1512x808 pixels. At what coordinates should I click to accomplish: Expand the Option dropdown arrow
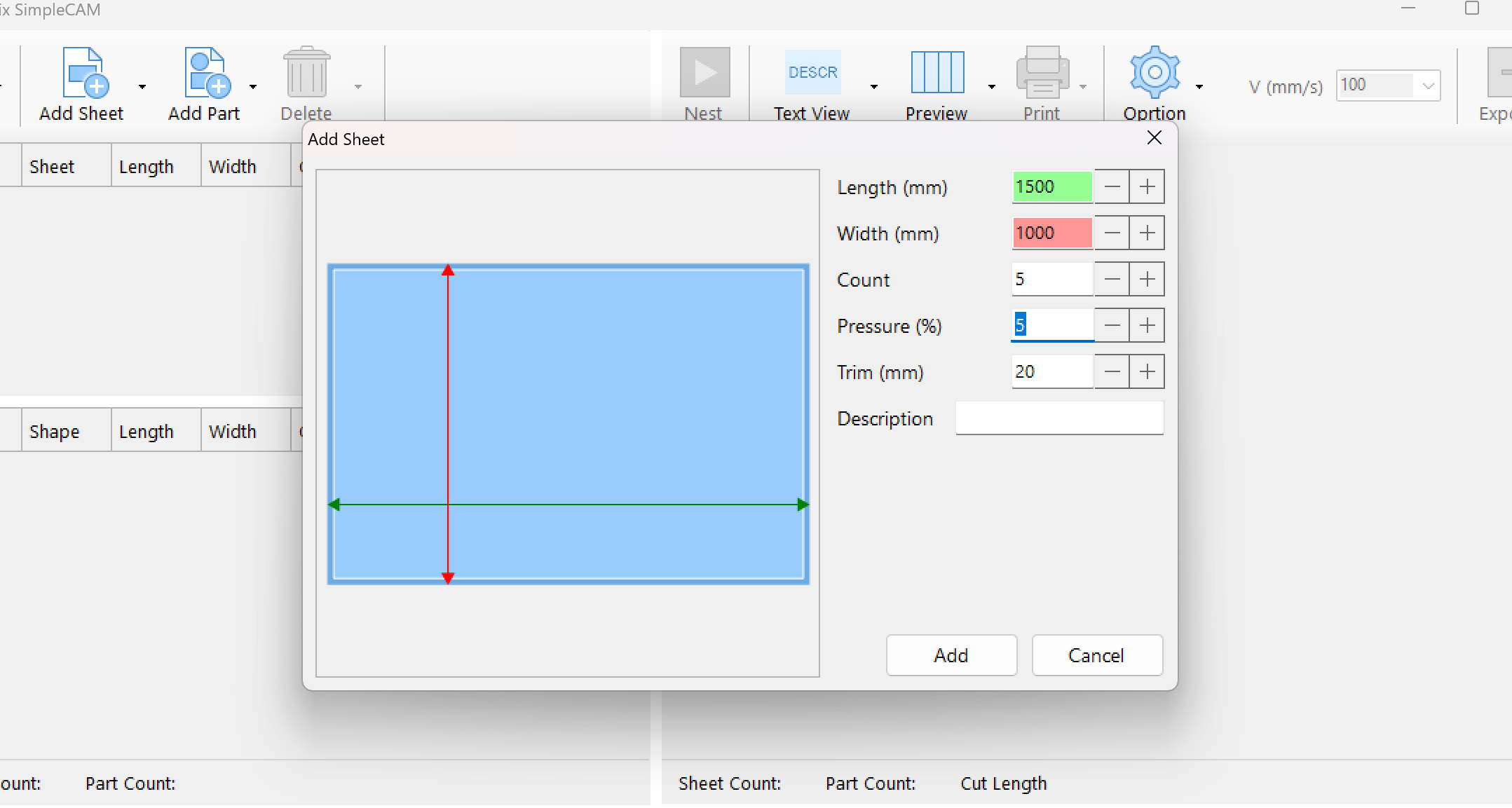pos(1199,87)
